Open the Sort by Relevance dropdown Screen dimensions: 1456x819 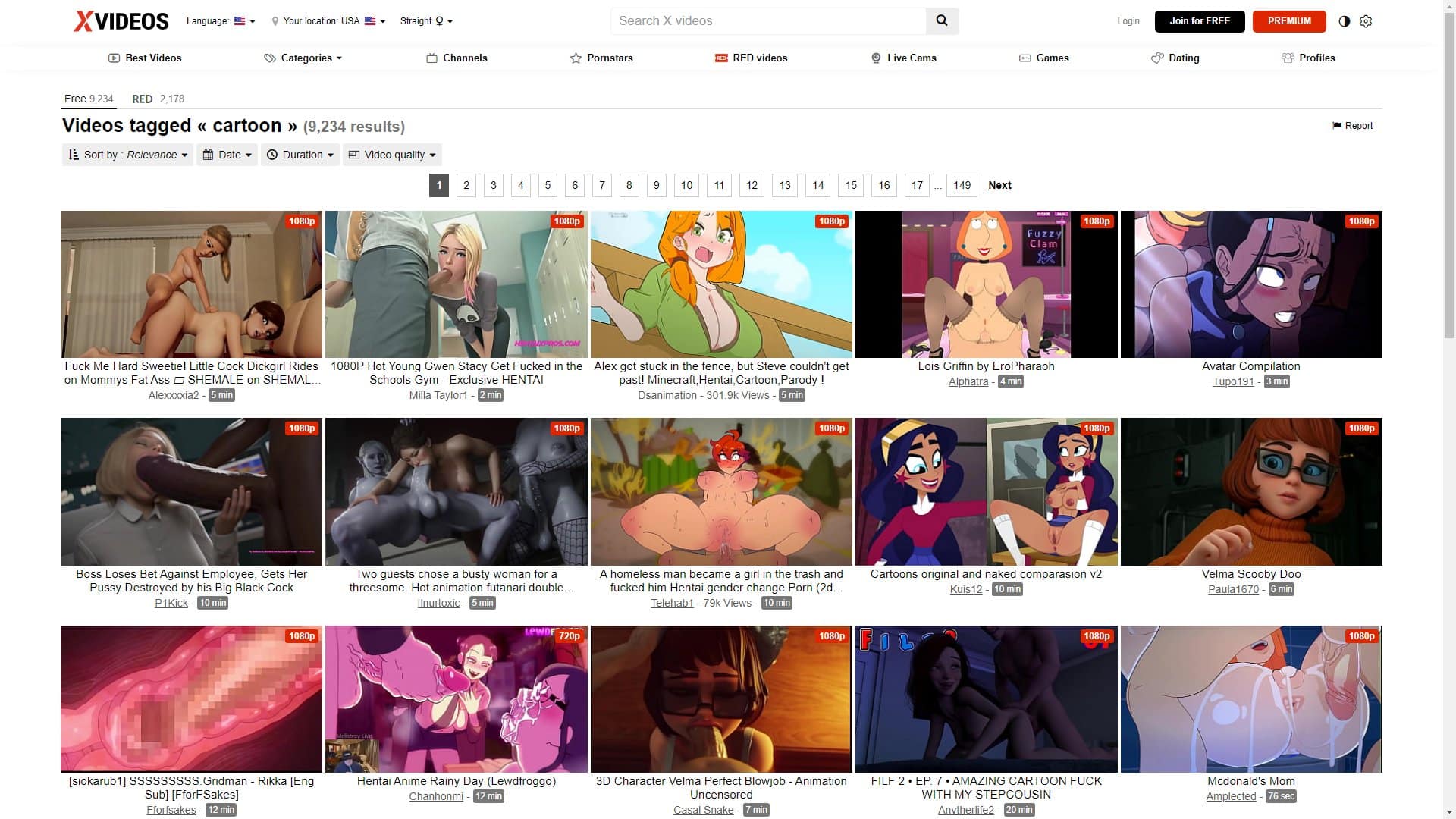pos(127,155)
